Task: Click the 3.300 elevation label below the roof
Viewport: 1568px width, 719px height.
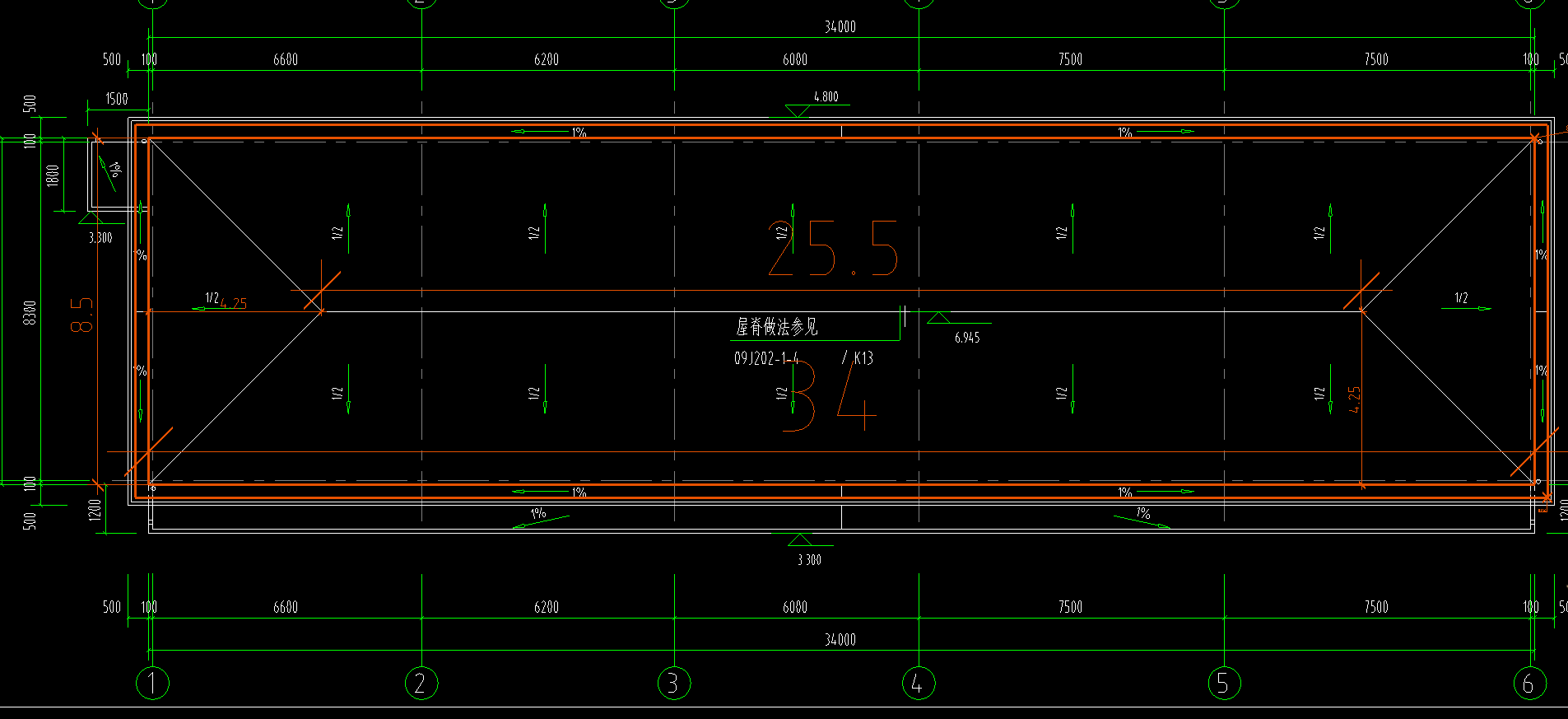Action: tap(809, 560)
